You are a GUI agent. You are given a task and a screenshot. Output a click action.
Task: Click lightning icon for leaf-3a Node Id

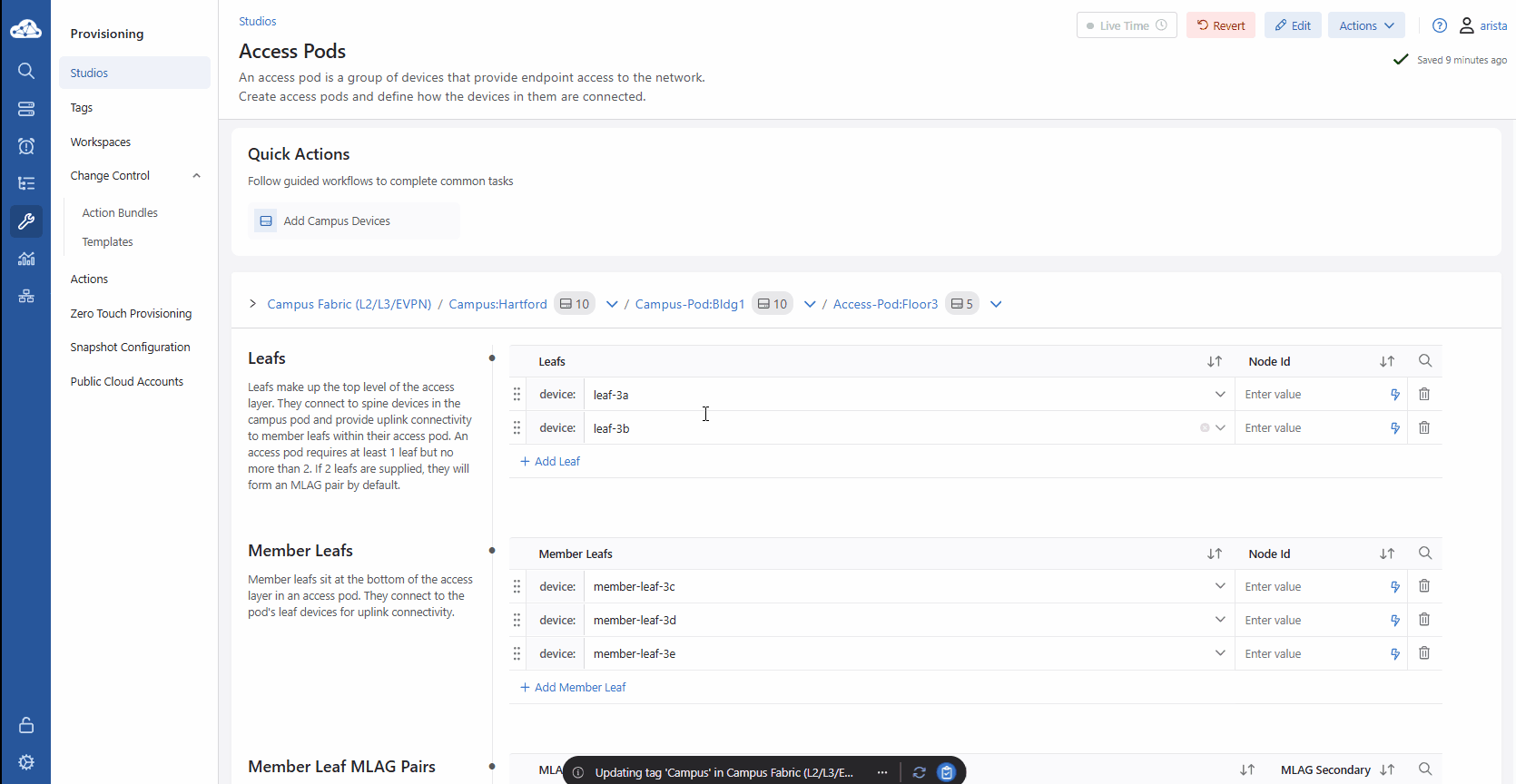(x=1395, y=395)
